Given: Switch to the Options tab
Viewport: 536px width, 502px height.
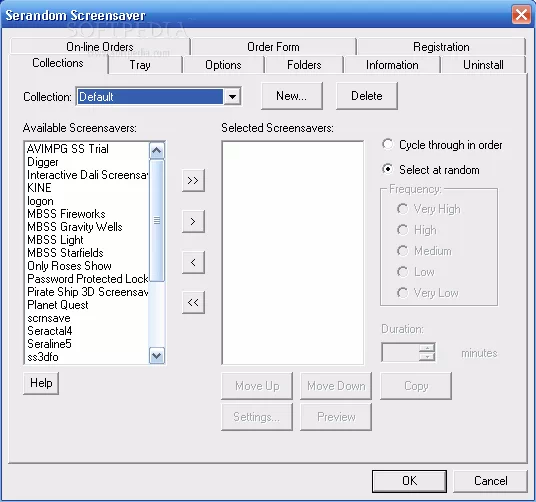Looking at the screenshot, I should pyautogui.click(x=223, y=65).
